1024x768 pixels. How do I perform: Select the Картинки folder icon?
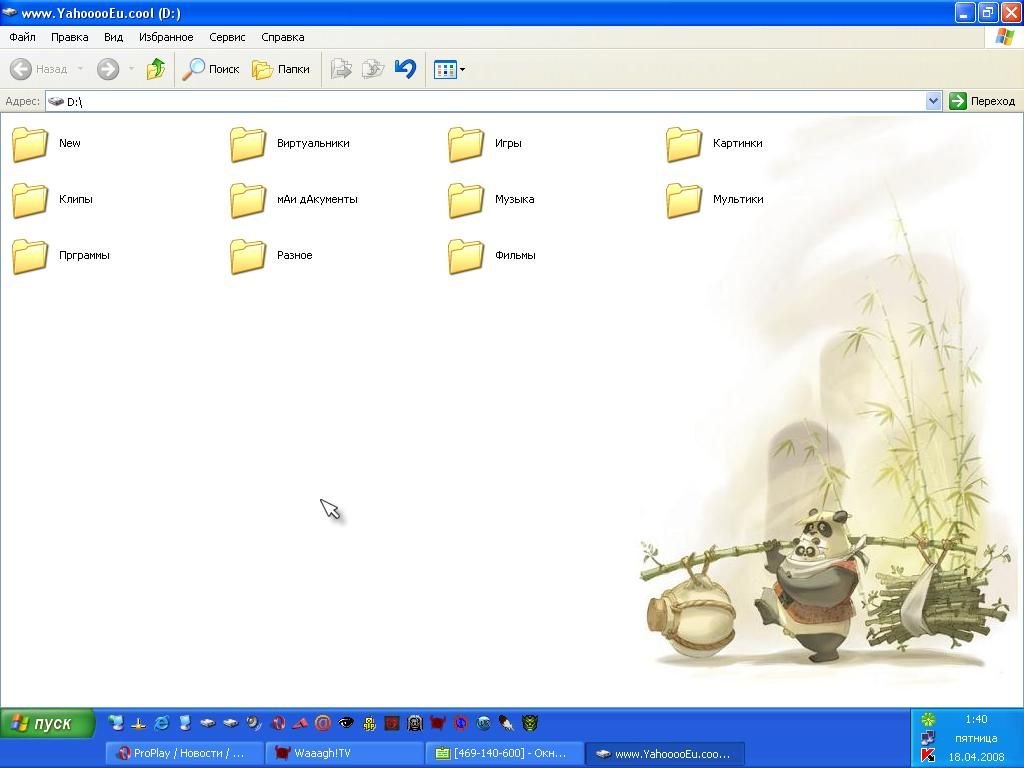(x=684, y=144)
